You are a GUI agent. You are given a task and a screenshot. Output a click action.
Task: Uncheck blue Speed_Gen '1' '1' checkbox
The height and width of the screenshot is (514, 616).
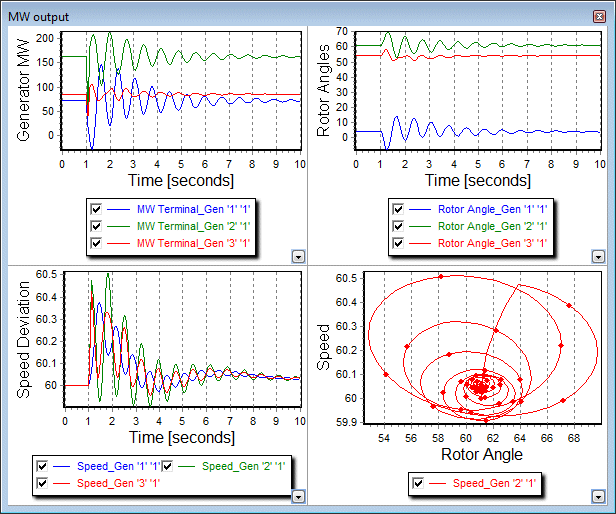click(42, 466)
